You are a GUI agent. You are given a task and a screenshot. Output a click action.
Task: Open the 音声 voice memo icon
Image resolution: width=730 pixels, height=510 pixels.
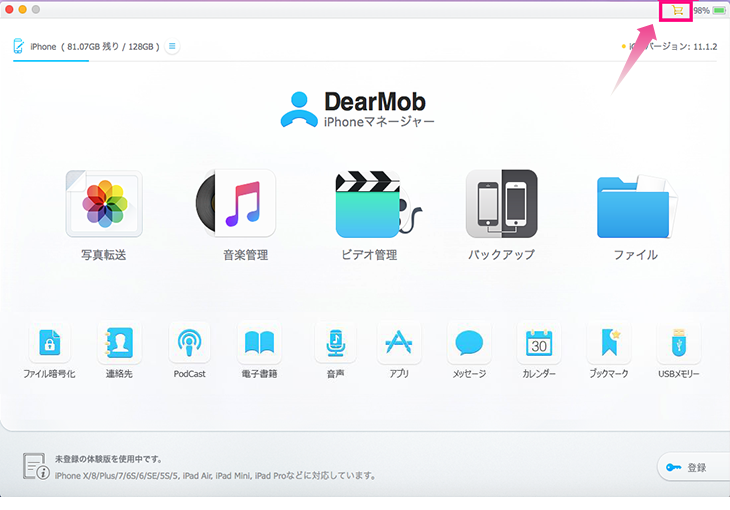click(335, 343)
